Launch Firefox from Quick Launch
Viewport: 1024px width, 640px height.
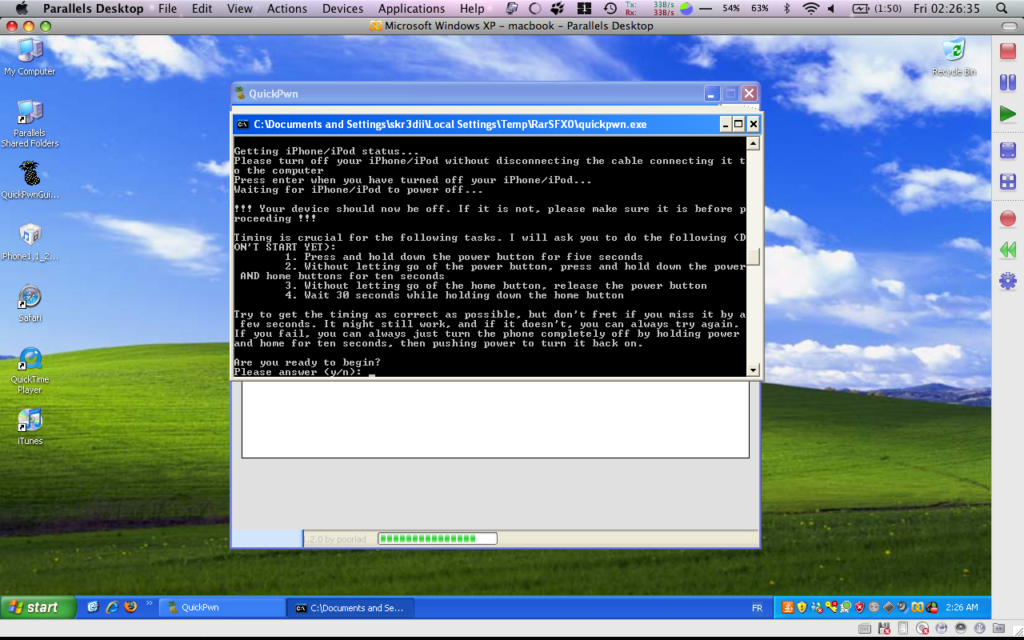(131, 607)
